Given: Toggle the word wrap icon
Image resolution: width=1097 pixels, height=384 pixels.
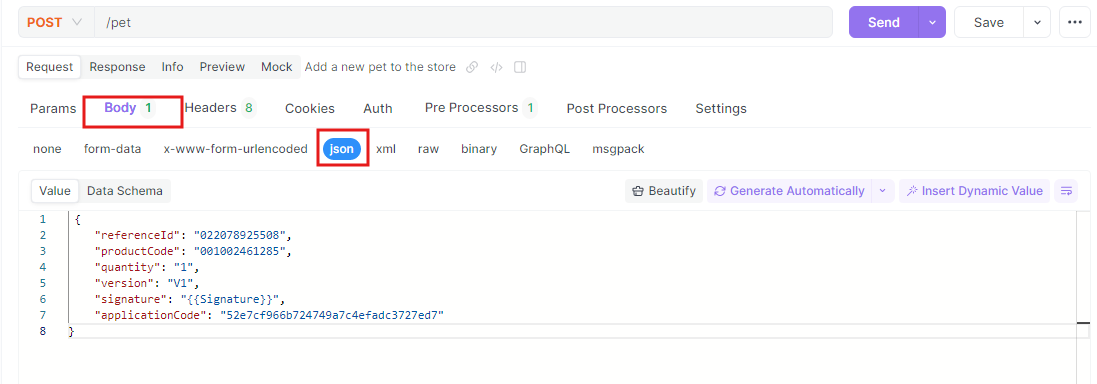Looking at the screenshot, I should pos(1066,191).
